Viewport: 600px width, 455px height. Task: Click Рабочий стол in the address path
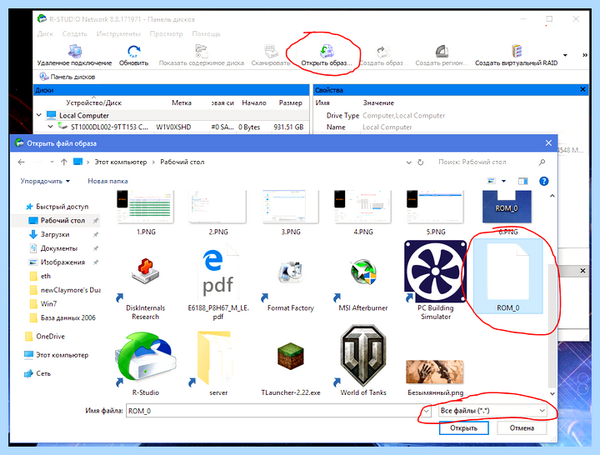(182, 162)
